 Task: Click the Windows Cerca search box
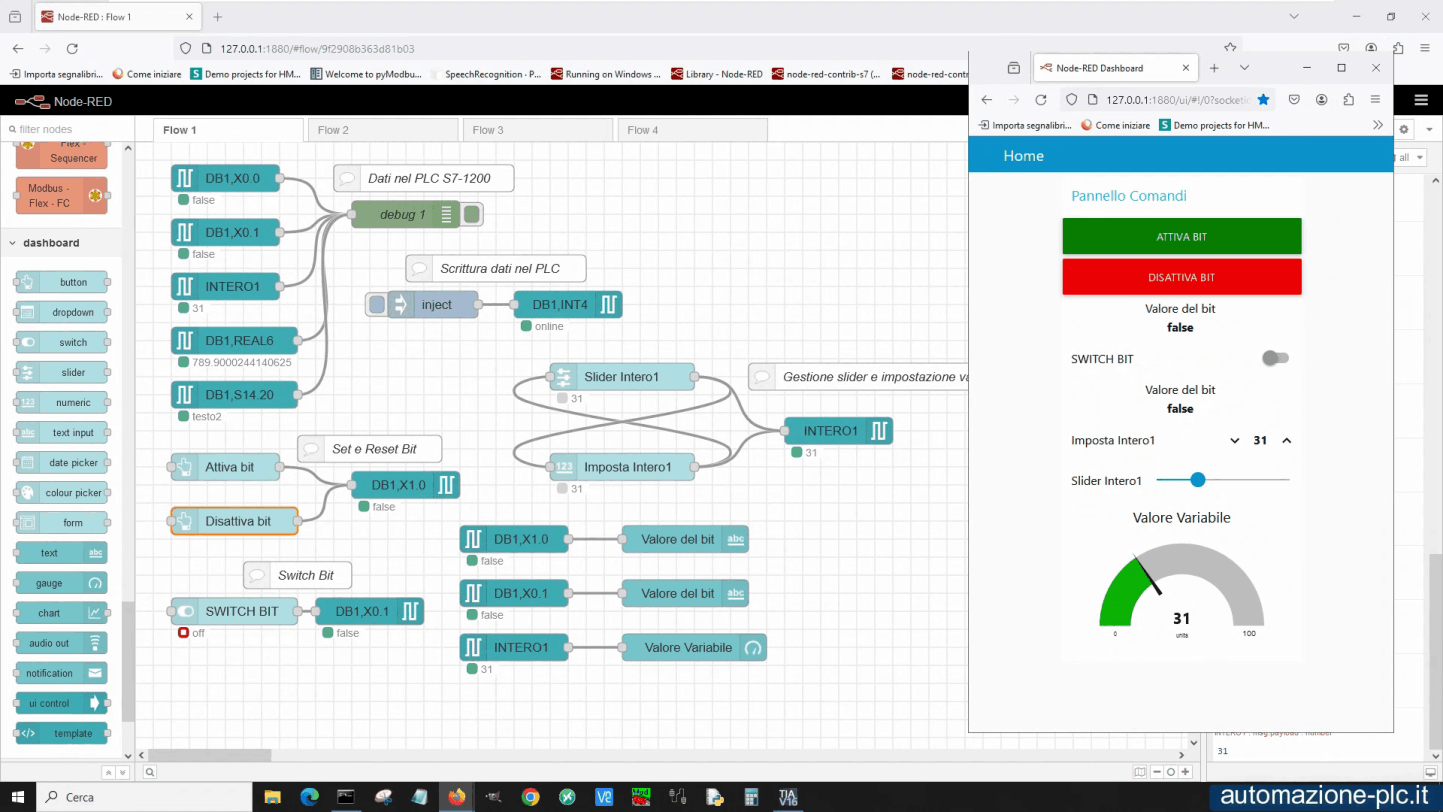(146, 797)
